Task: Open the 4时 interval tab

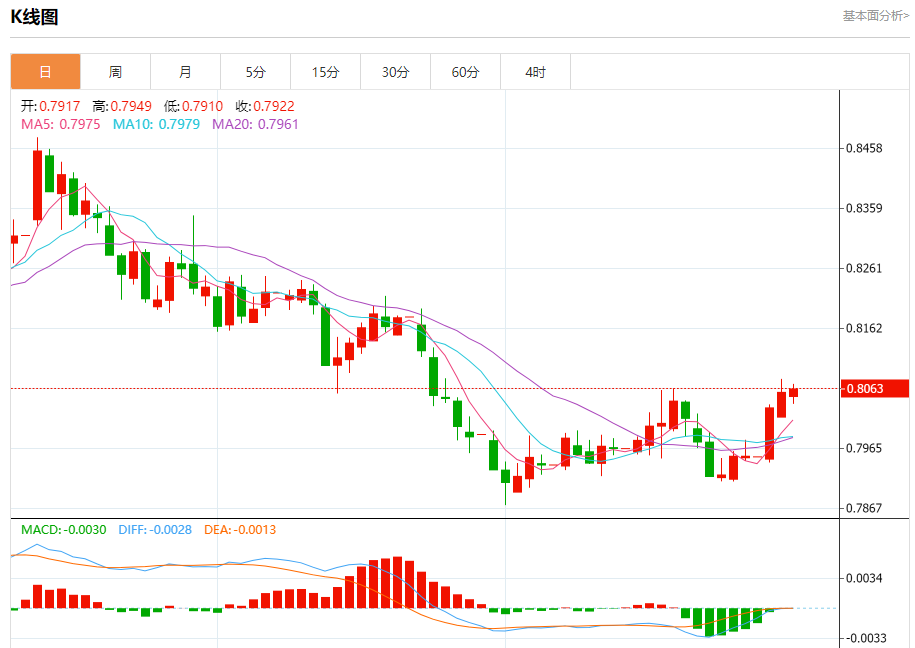Action: click(x=536, y=72)
